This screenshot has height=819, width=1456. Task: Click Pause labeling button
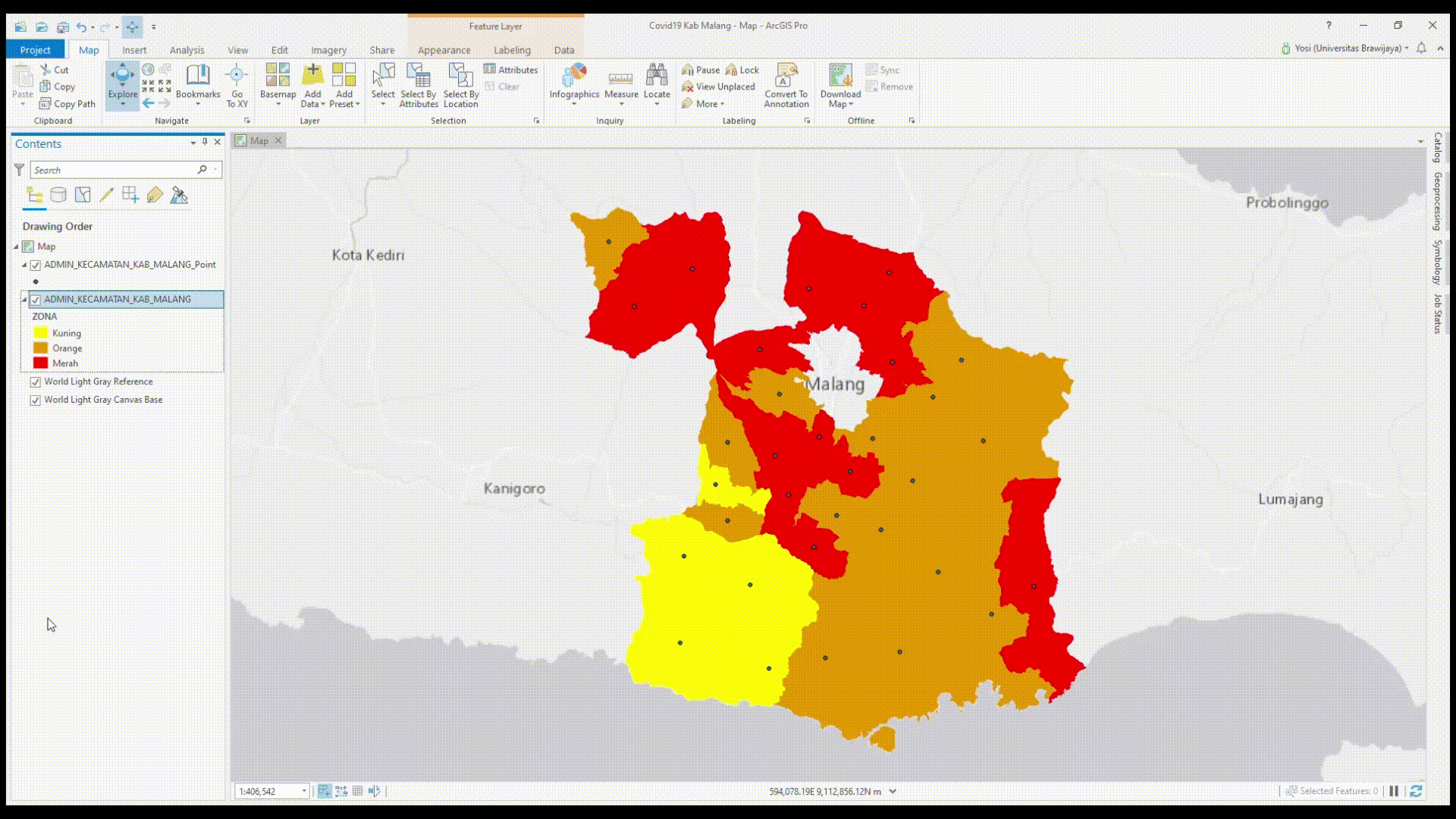click(701, 70)
